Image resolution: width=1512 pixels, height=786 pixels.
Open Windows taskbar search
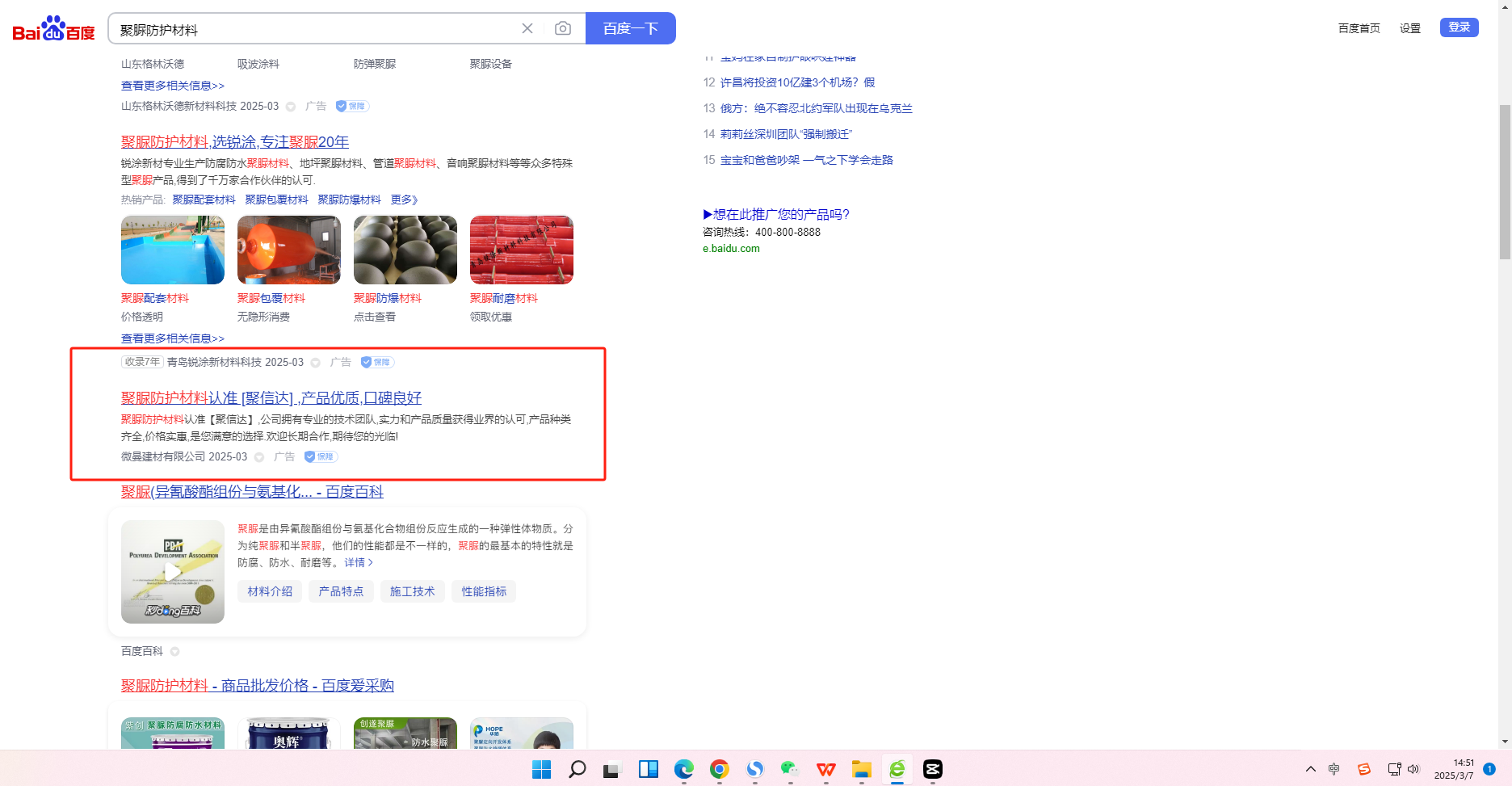tap(577, 769)
